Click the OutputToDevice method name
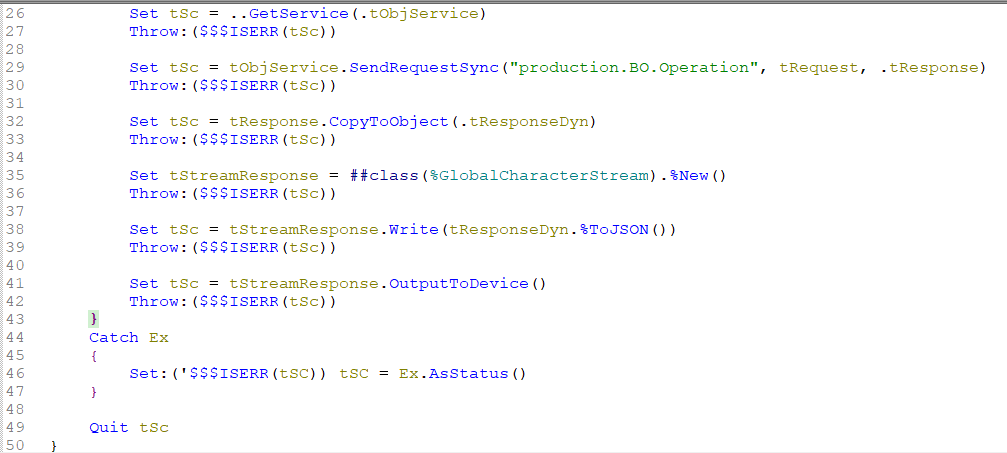The width and height of the screenshot is (1007, 453). 459,283
